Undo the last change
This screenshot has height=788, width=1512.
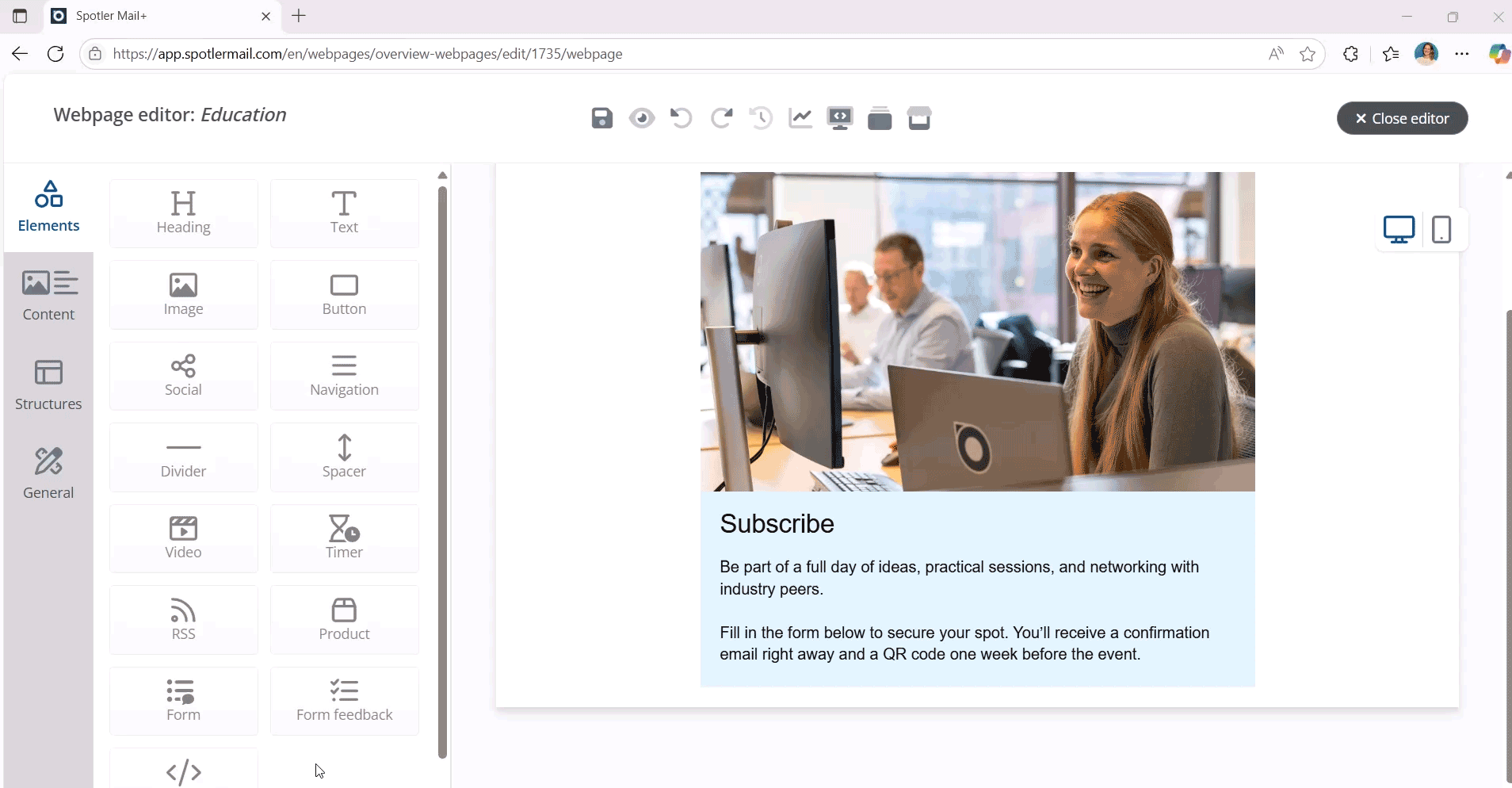682,117
